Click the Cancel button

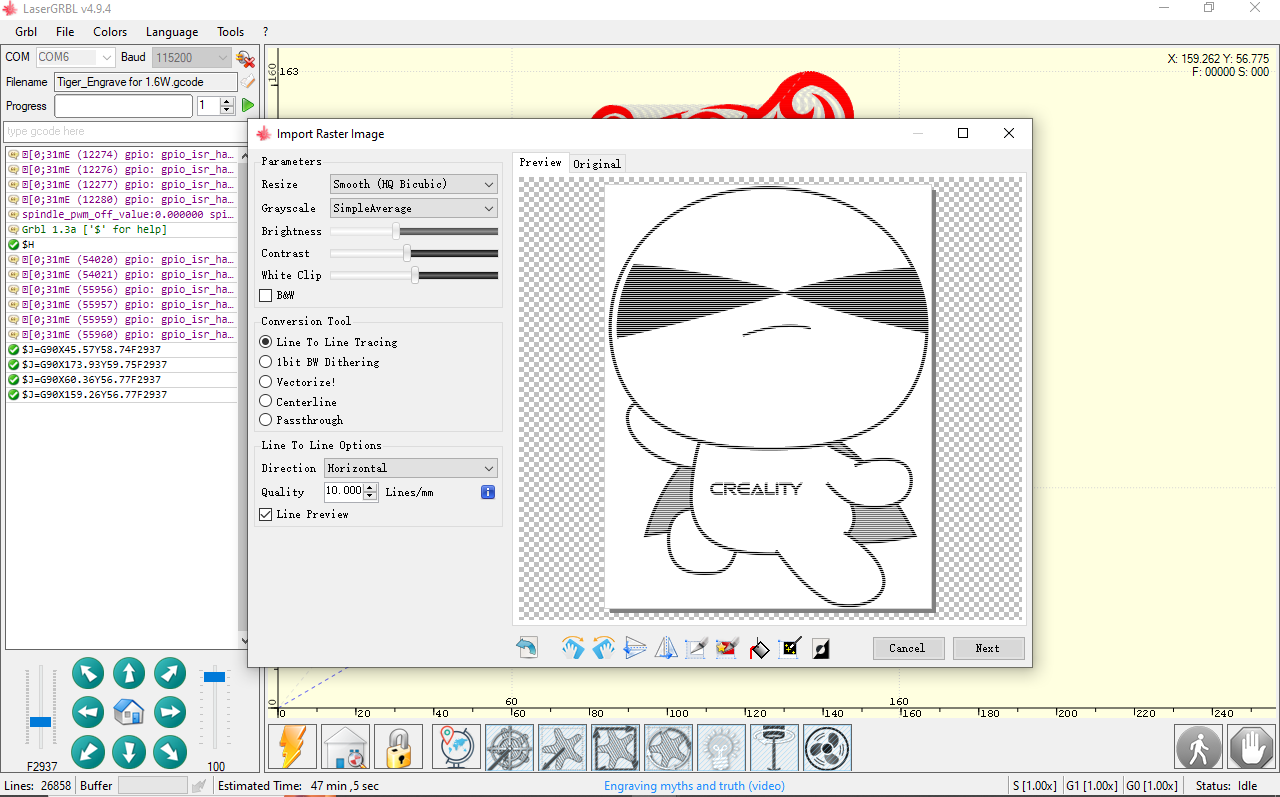(x=908, y=648)
